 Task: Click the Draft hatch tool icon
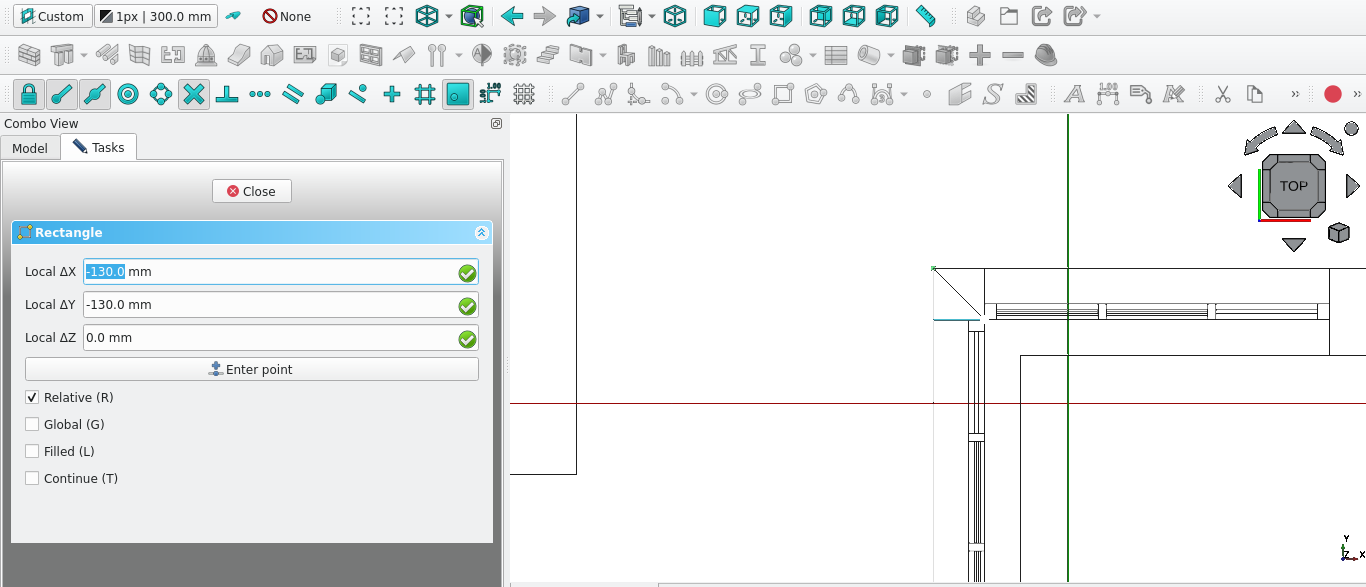click(1025, 94)
